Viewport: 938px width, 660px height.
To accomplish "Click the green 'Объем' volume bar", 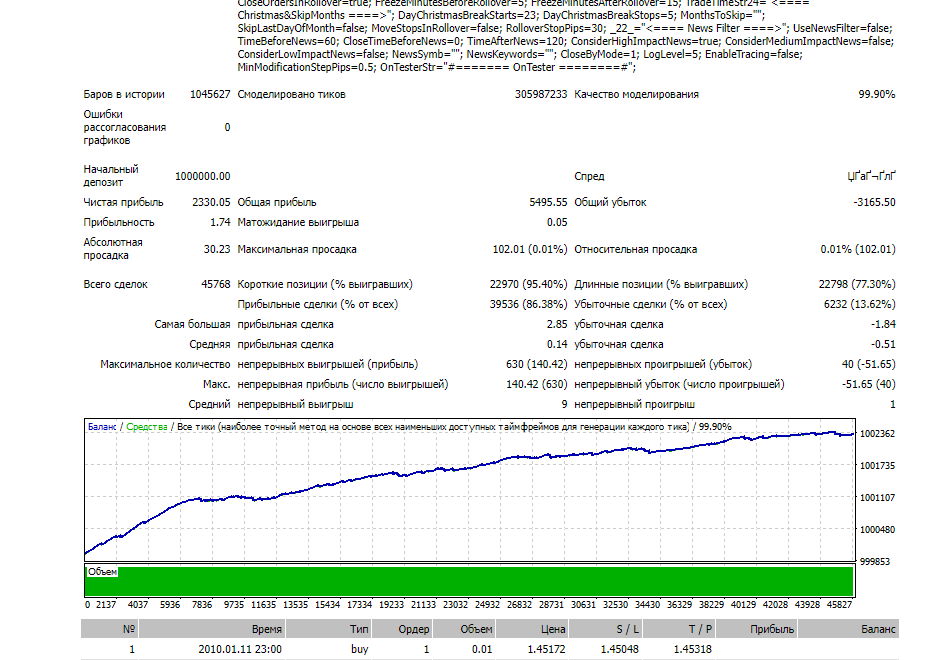I will click(470, 581).
